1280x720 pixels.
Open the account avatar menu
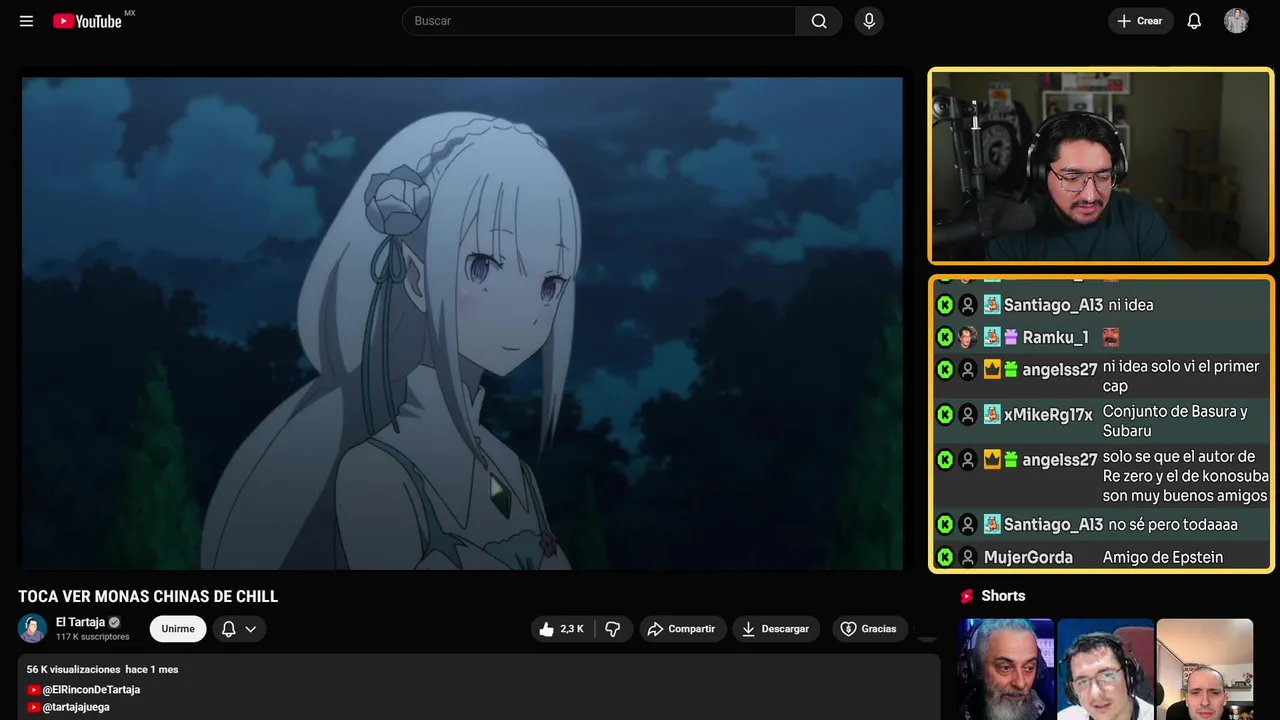point(1236,21)
